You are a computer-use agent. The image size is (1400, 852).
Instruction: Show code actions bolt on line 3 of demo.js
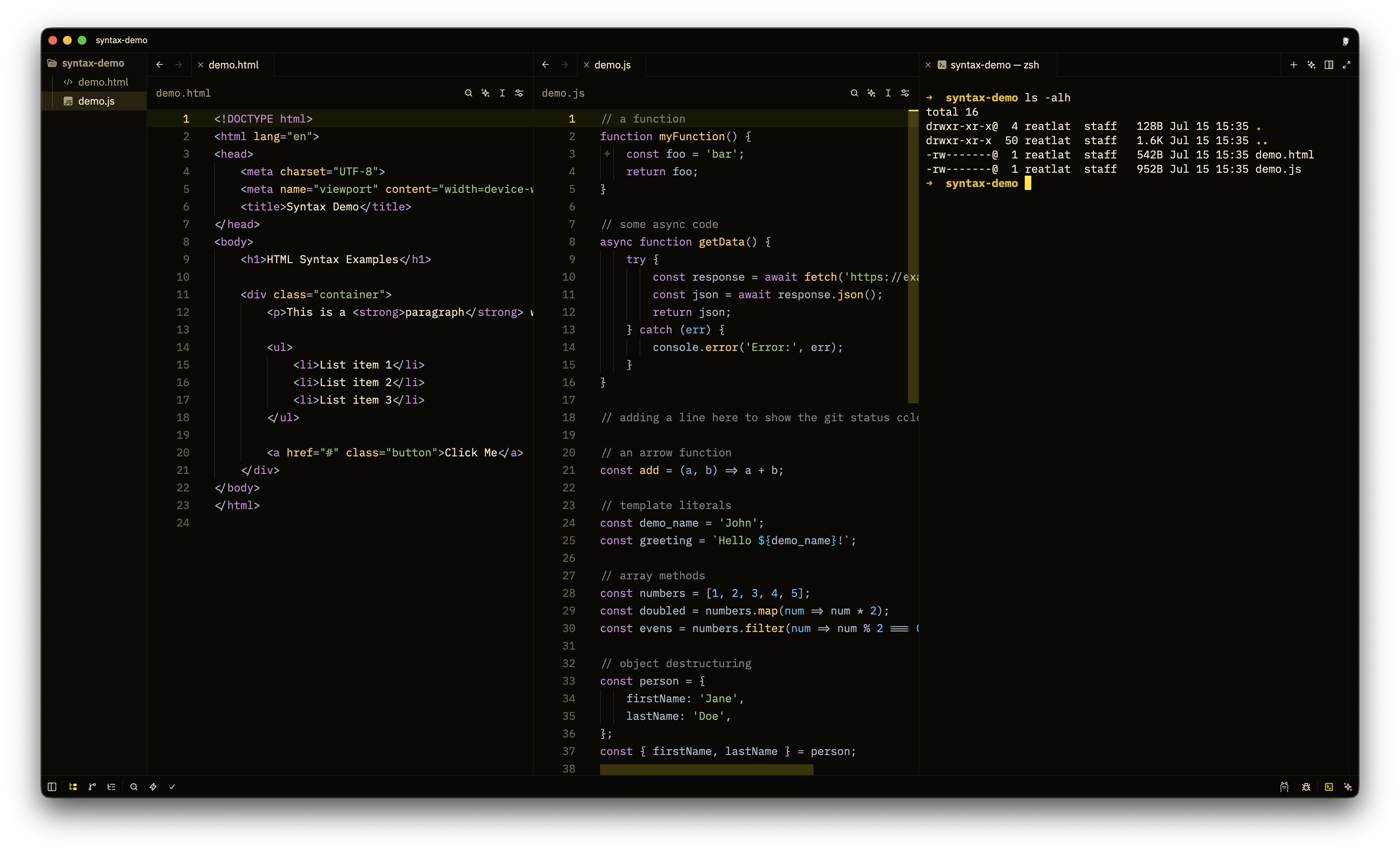607,153
